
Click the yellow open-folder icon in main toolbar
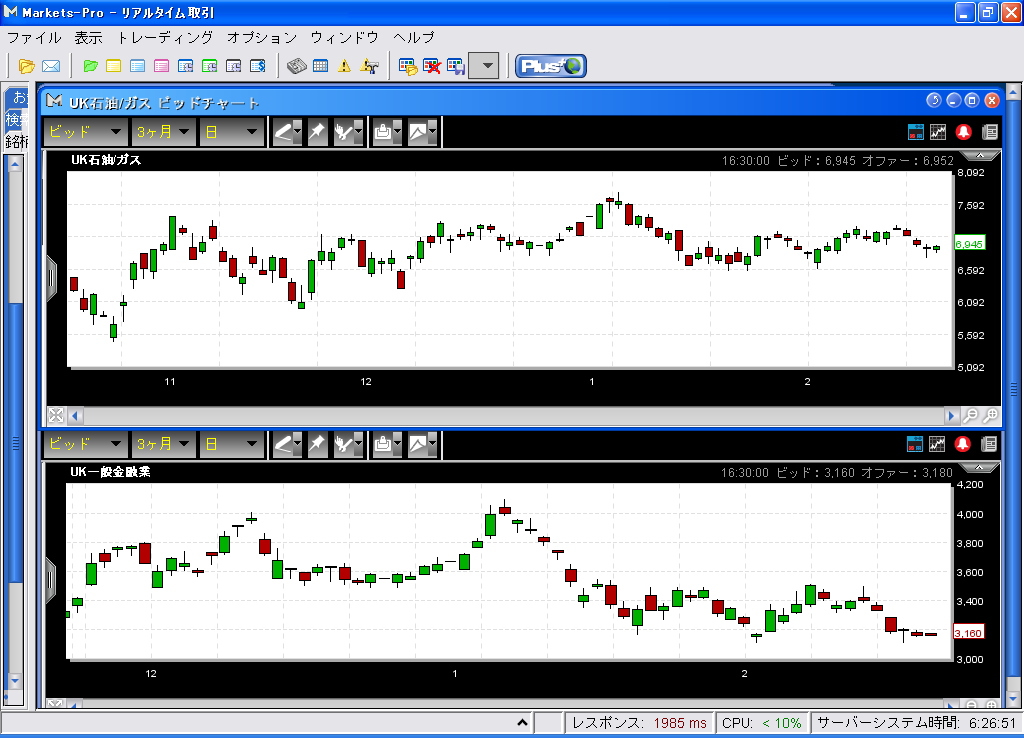(x=26, y=66)
